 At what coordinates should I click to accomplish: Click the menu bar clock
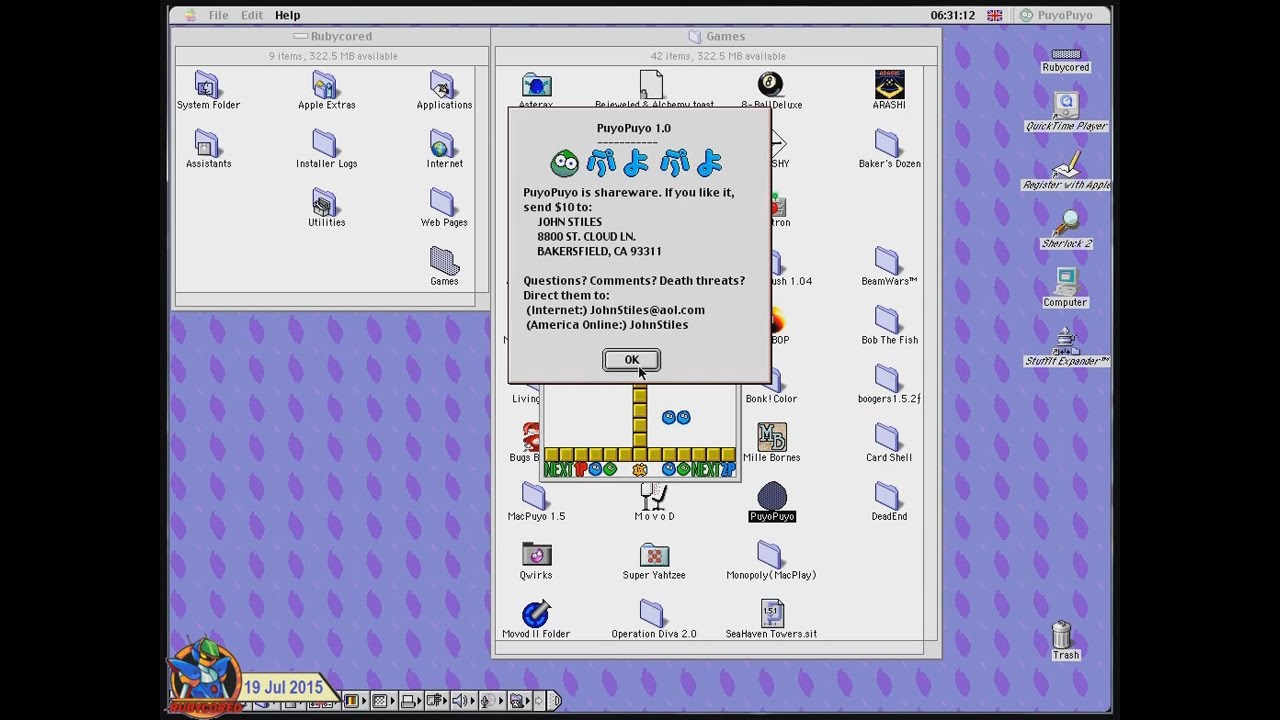[952, 15]
